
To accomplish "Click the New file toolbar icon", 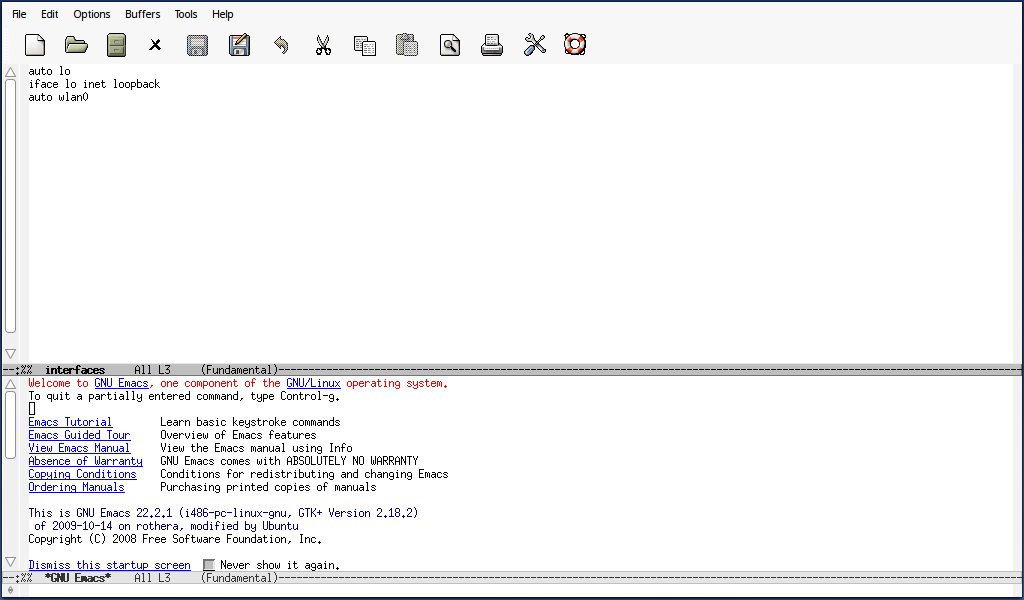I will coord(35,45).
